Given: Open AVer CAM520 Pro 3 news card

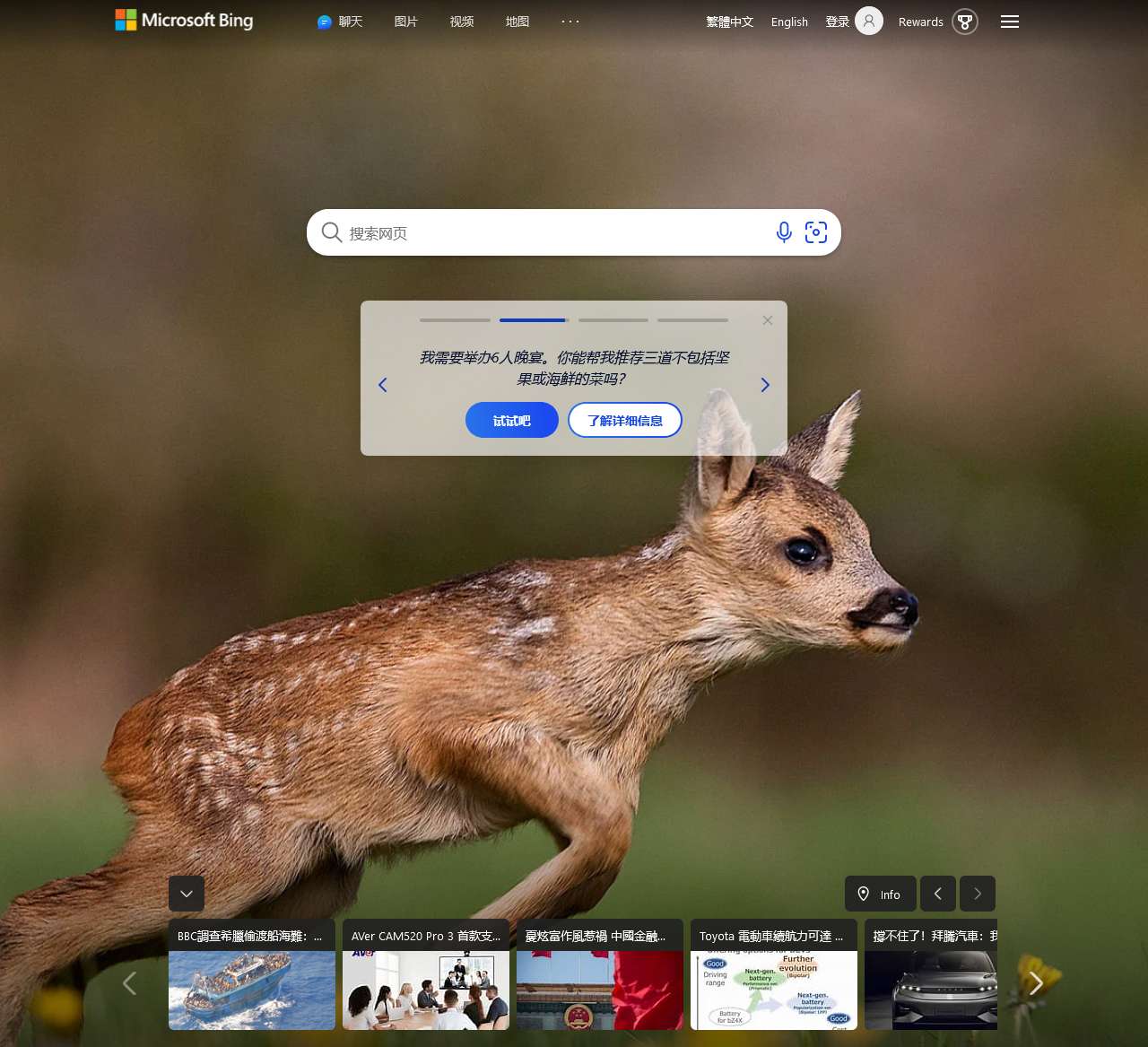Looking at the screenshot, I should tap(426, 974).
